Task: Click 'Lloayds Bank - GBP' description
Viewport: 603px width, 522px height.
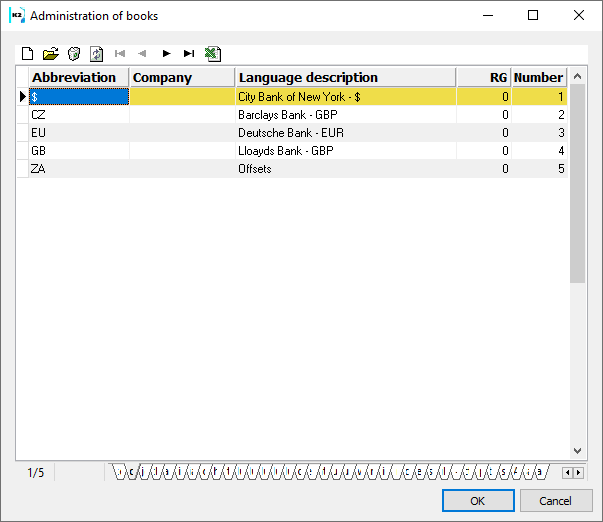Action: pyautogui.click(x=346, y=151)
